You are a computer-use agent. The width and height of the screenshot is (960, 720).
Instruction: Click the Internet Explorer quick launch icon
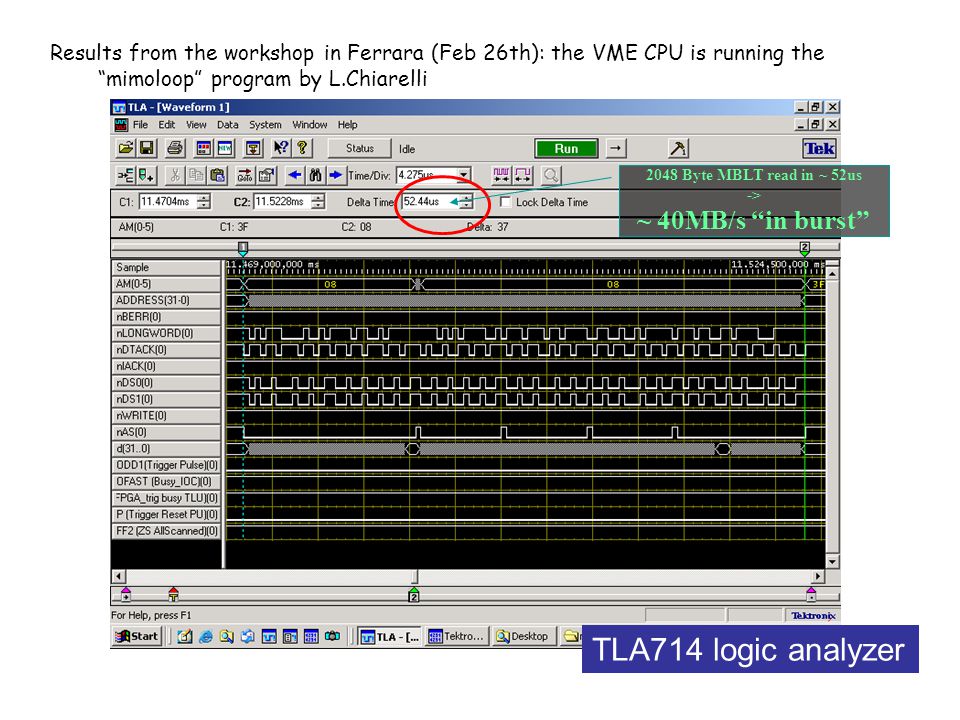[x=206, y=637]
